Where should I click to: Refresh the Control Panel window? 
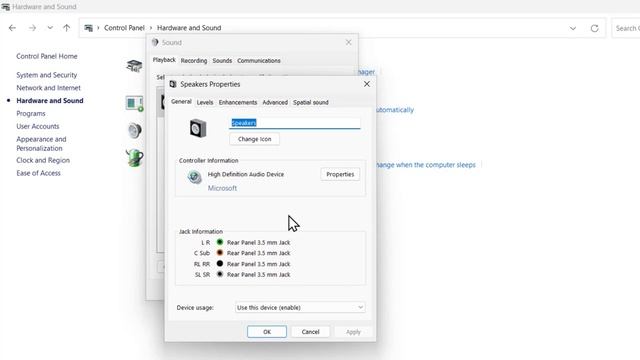(x=594, y=28)
